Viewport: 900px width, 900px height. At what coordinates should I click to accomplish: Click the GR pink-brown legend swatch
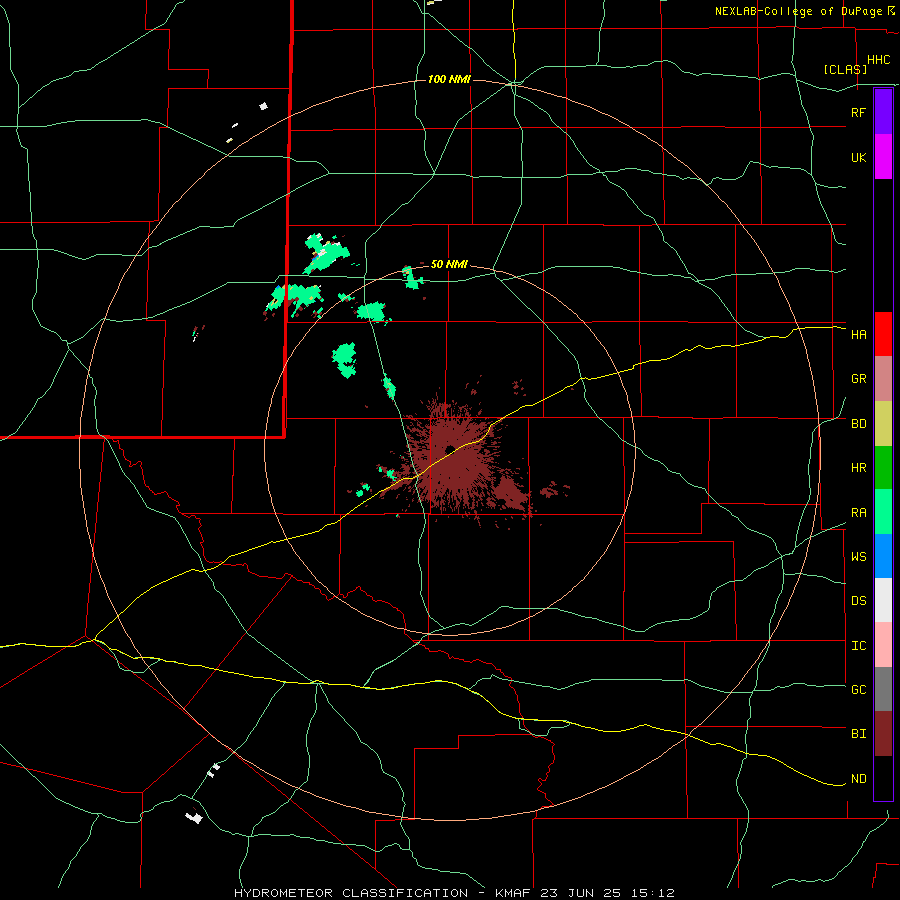[x=883, y=379]
